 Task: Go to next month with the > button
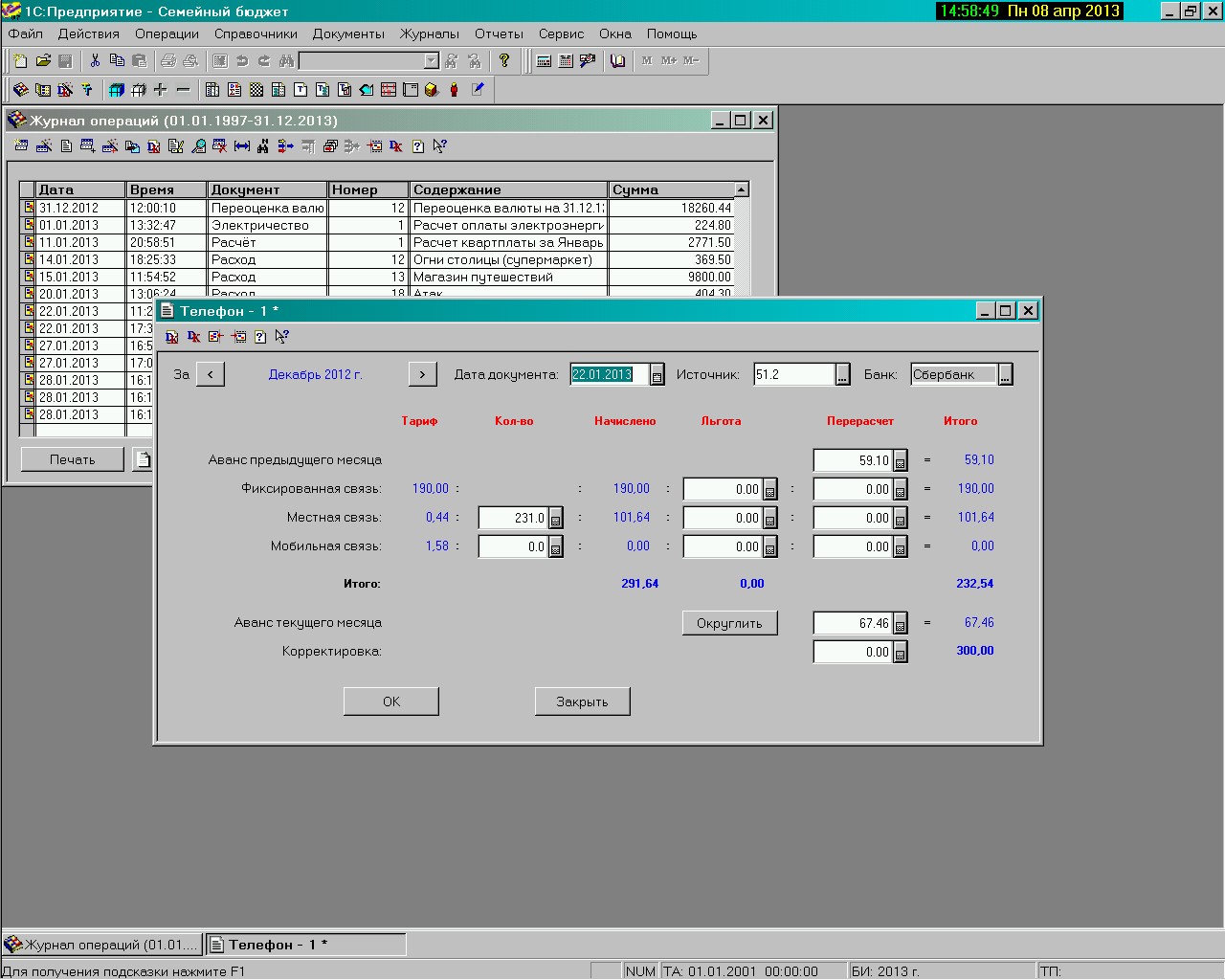(x=422, y=374)
